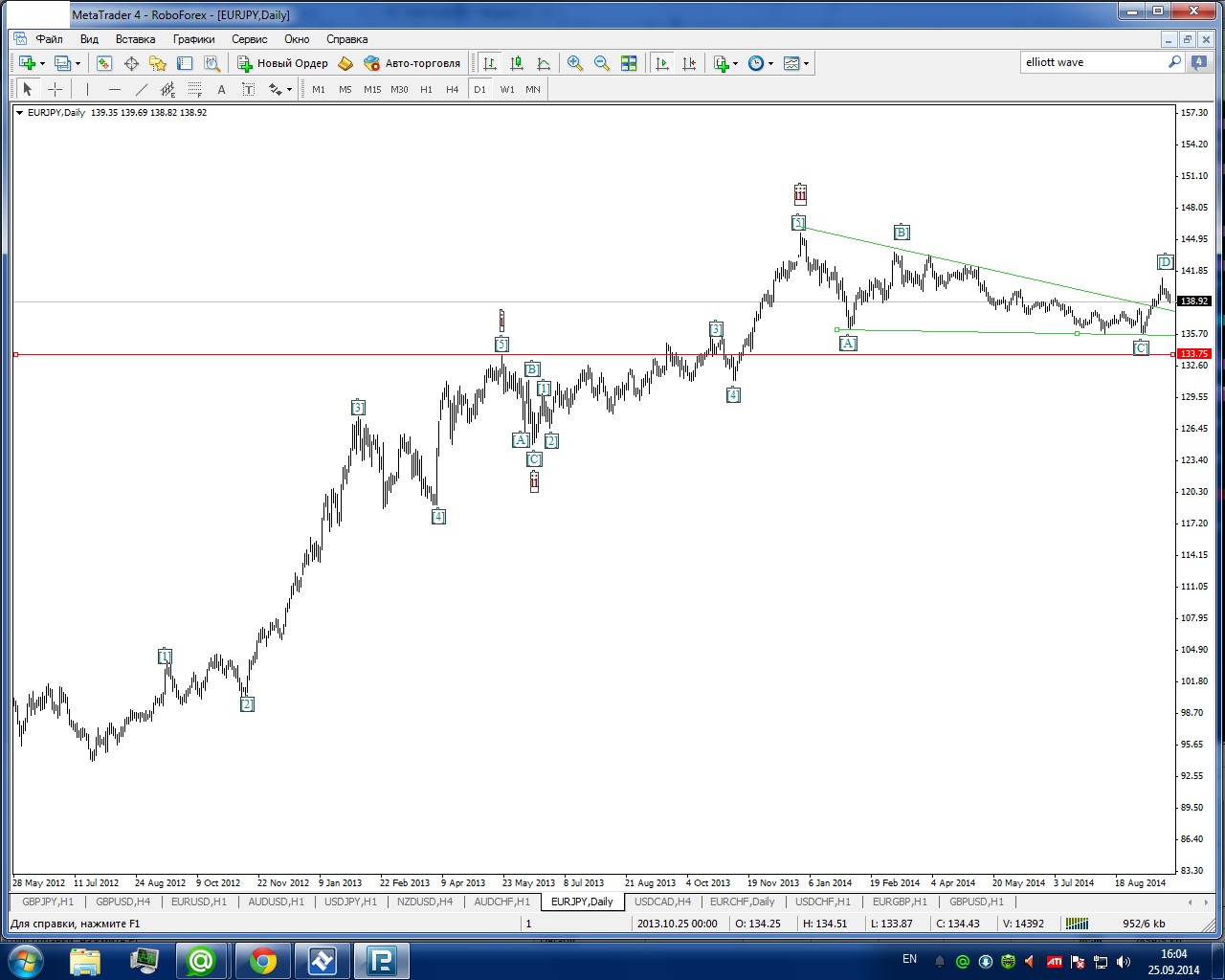Select the H4 timeframe
This screenshot has height=980, width=1225.
tap(453, 89)
